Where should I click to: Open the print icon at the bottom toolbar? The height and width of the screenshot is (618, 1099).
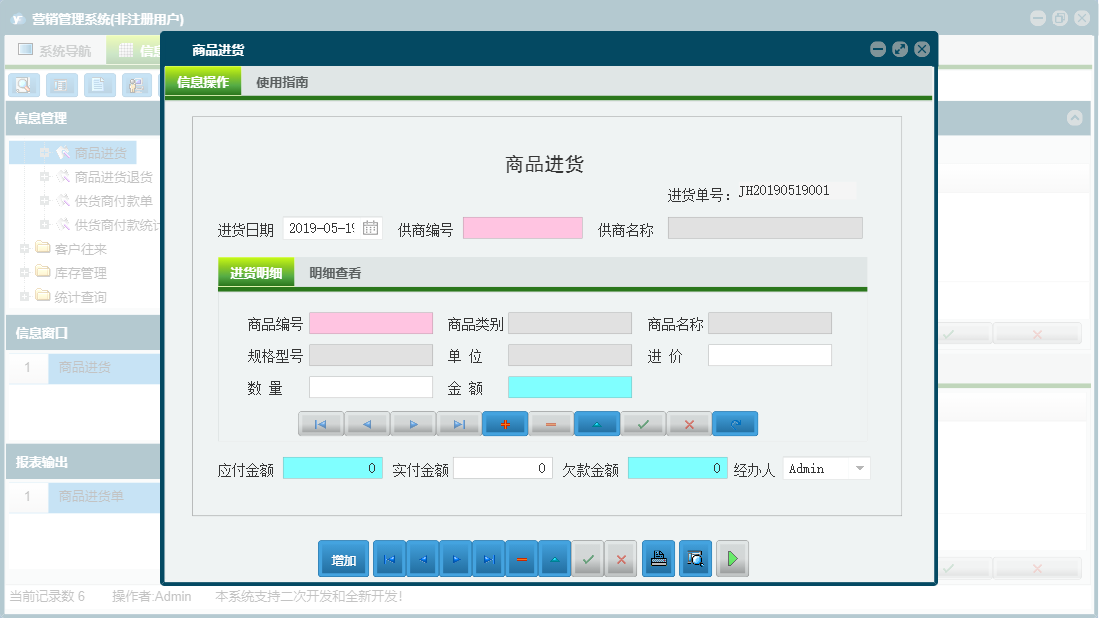[x=658, y=558]
